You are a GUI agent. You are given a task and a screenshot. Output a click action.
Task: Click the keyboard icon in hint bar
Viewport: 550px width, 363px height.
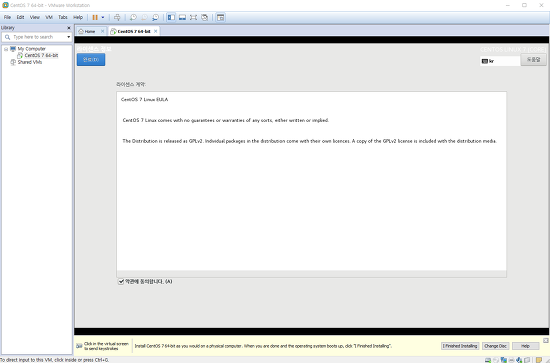79,346
